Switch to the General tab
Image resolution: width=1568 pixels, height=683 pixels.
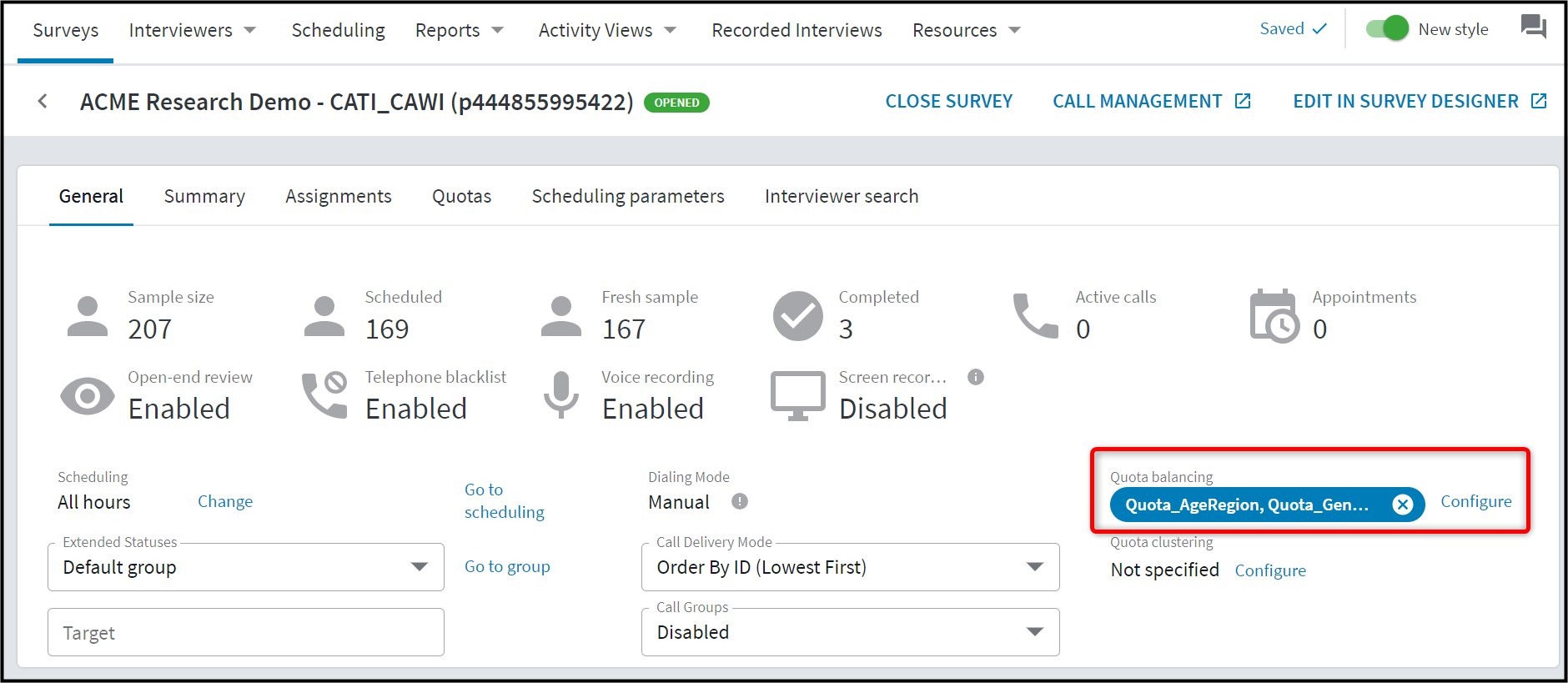91,196
